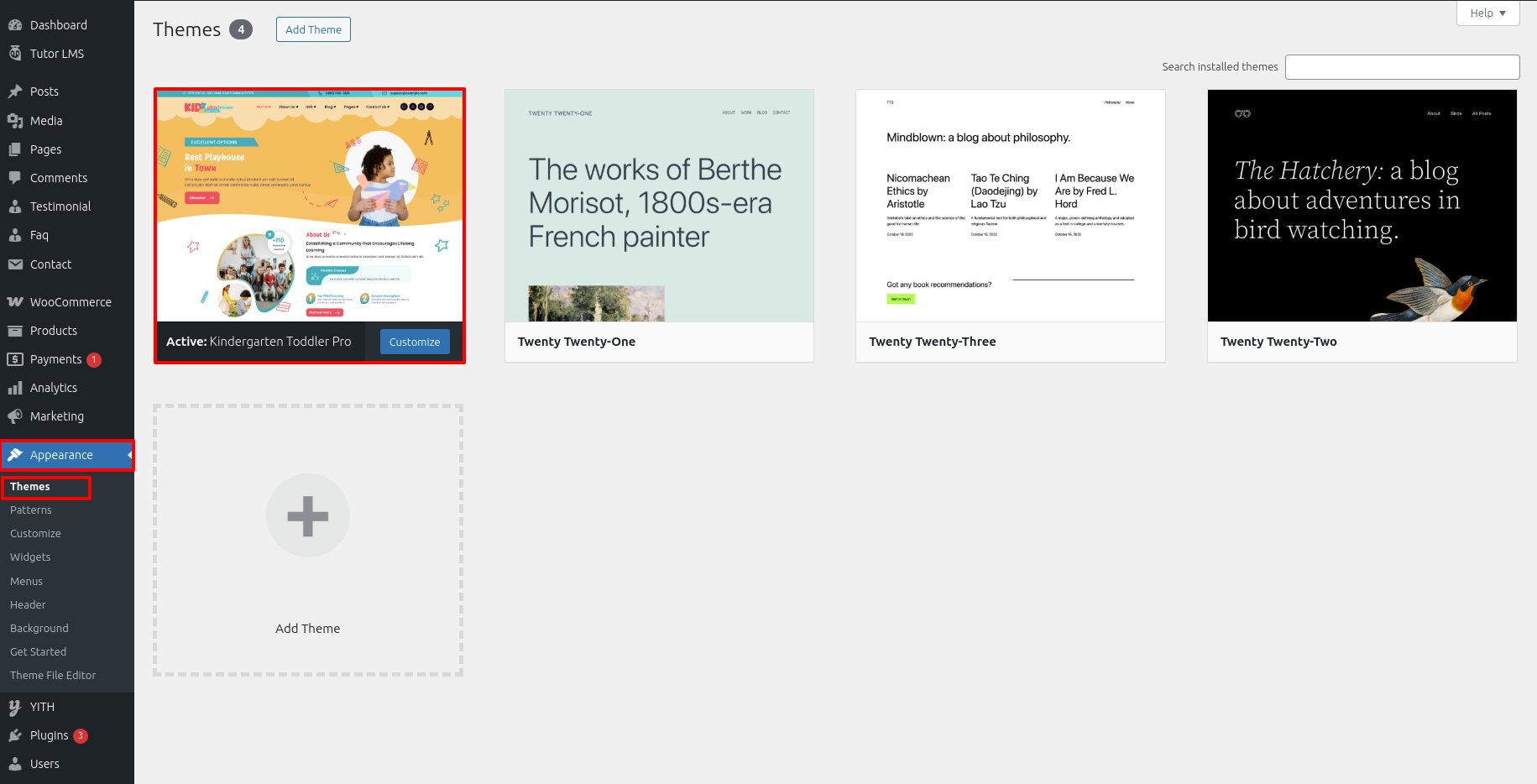Viewport: 1537px width, 784px height.
Task: Click the Plugins plug icon
Action: (x=15, y=735)
